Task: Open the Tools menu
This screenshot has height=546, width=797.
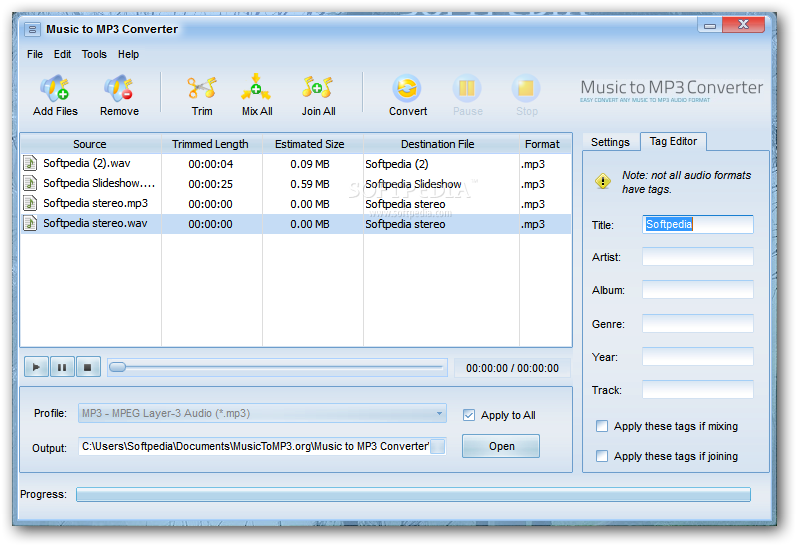Action: [94, 54]
